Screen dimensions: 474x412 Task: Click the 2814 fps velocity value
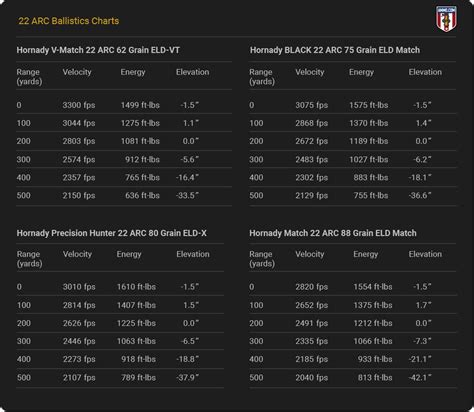(x=79, y=305)
